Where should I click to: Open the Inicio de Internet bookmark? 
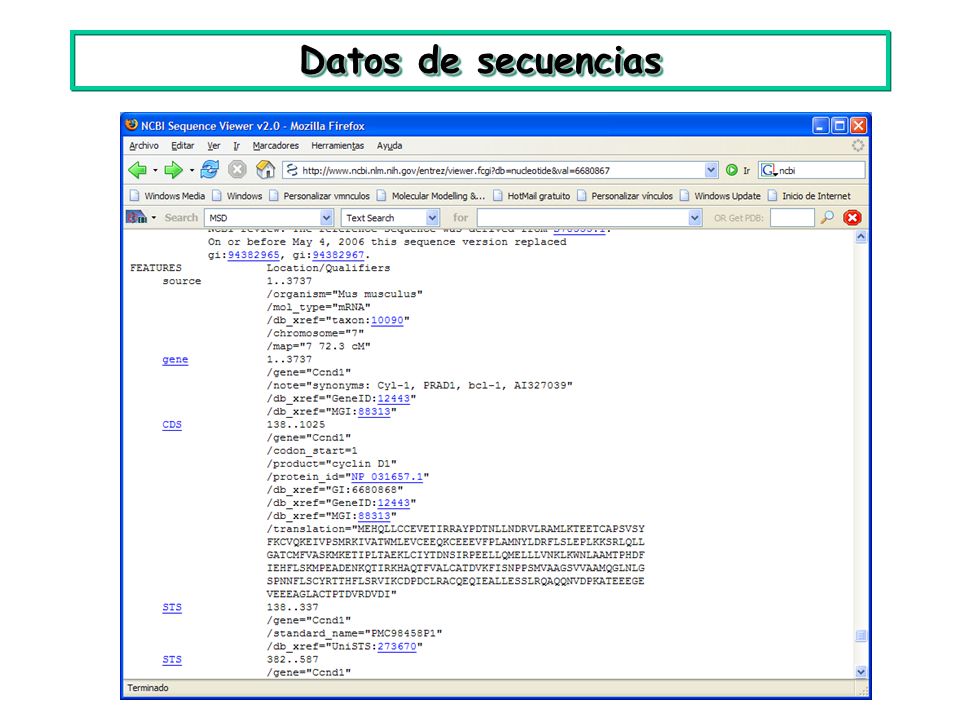point(809,196)
